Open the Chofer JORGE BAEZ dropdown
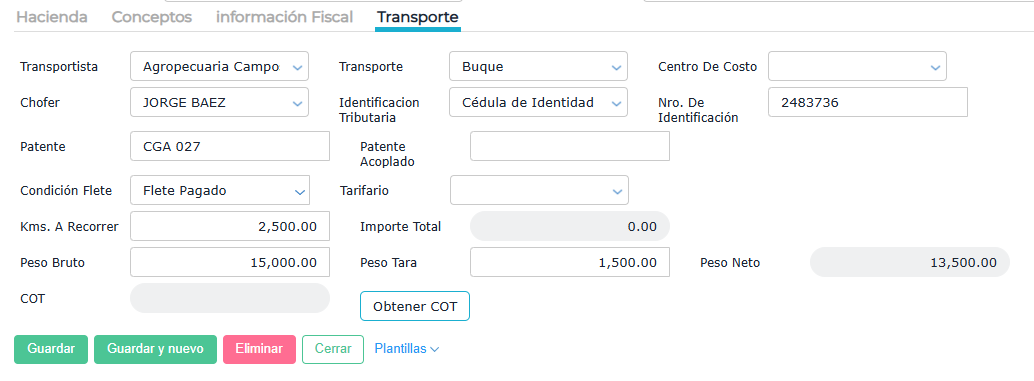The width and height of the screenshot is (1034, 381). (x=219, y=103)
